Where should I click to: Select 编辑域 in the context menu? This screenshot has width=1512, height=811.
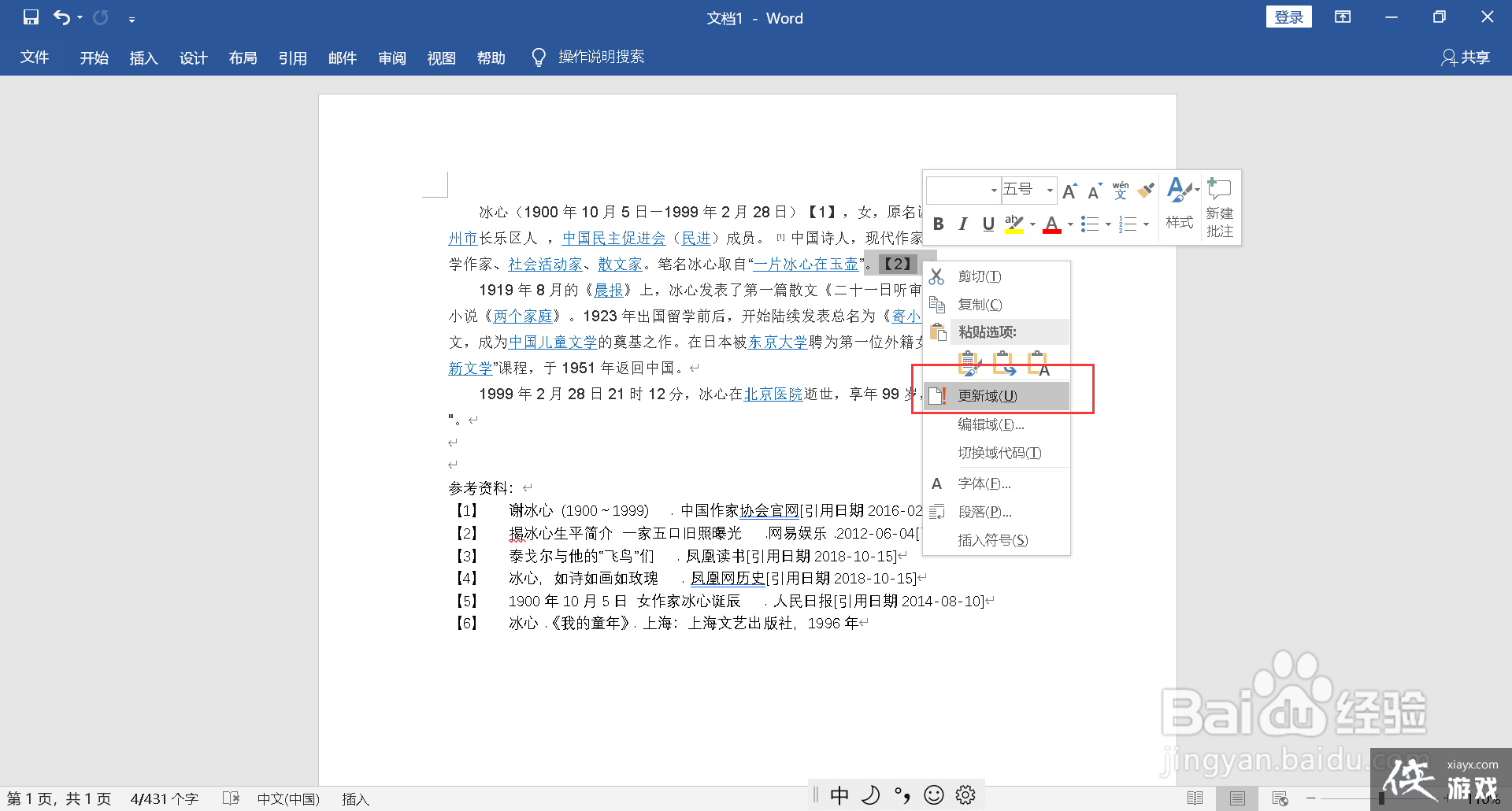996,424
